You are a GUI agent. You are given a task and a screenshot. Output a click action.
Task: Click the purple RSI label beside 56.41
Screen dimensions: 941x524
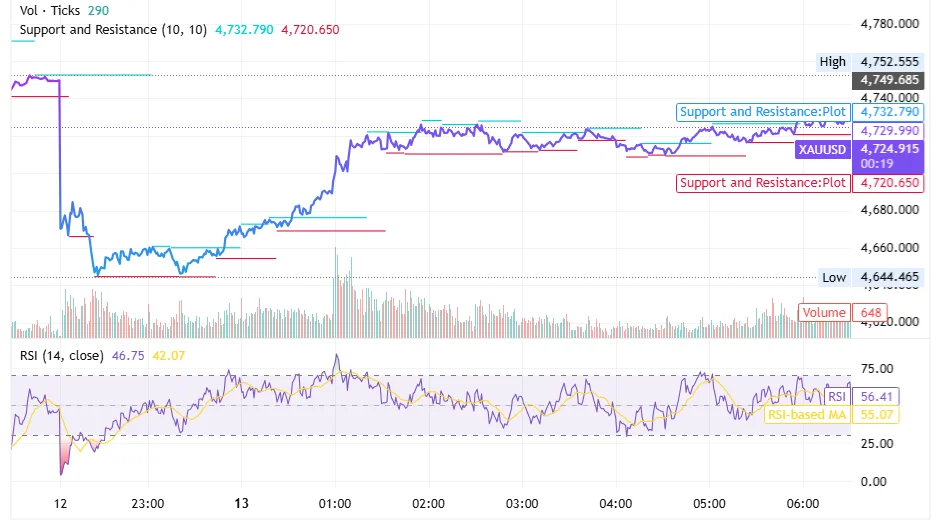[837, 396]
